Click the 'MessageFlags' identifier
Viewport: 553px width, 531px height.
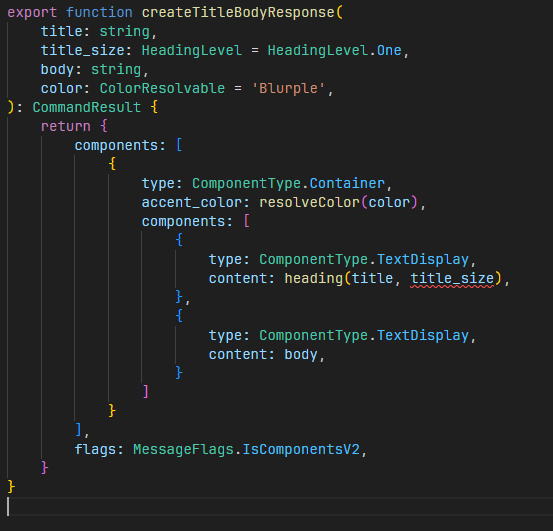(183, 450)
